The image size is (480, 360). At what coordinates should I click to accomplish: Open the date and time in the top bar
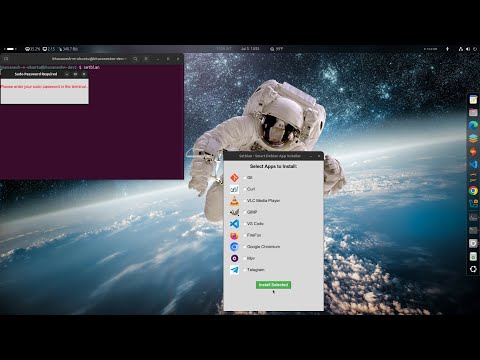click(x=250, y=49)
